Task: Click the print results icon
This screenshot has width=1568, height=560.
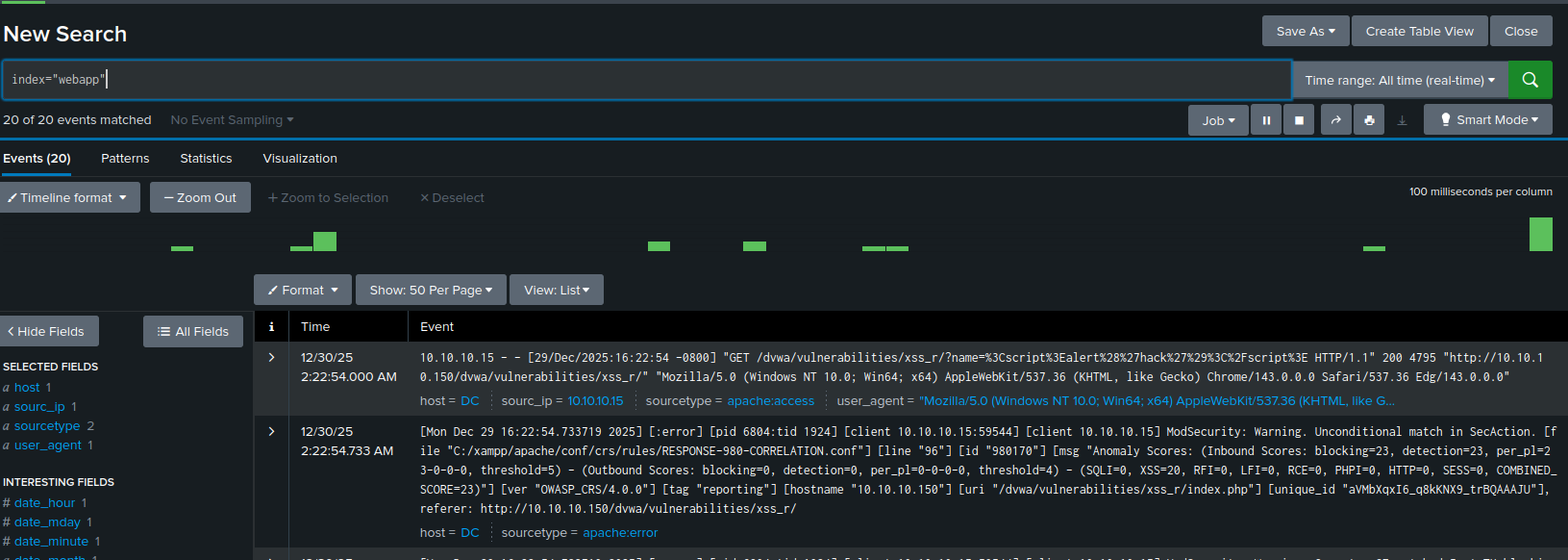Action: click(1369, 120)
